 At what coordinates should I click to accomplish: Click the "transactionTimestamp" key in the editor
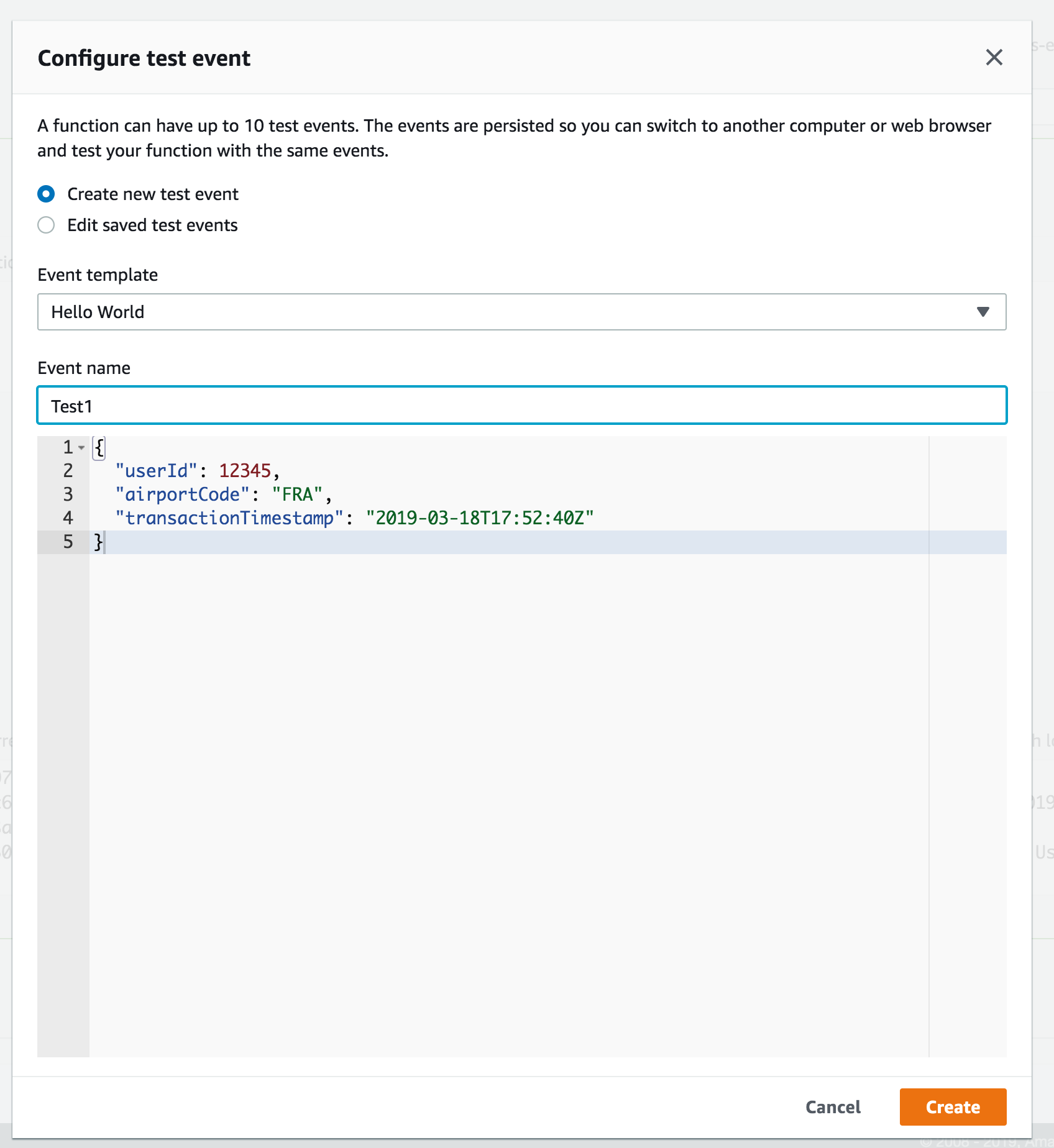click(x=229, y=518)
